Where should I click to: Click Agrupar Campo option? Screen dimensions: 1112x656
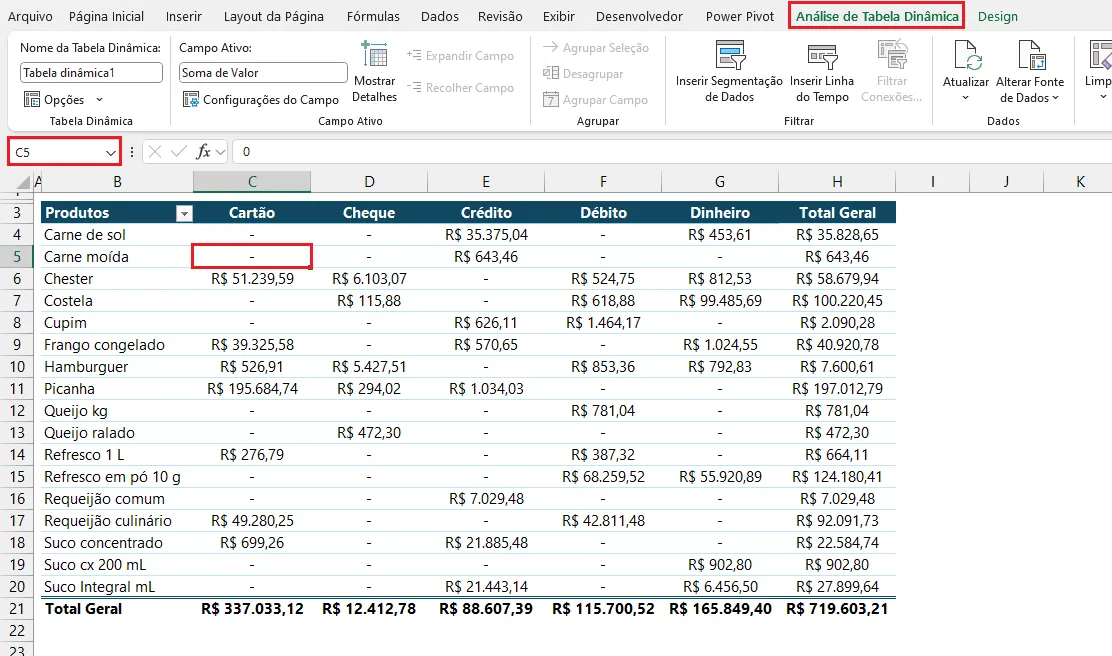point(595,100)
